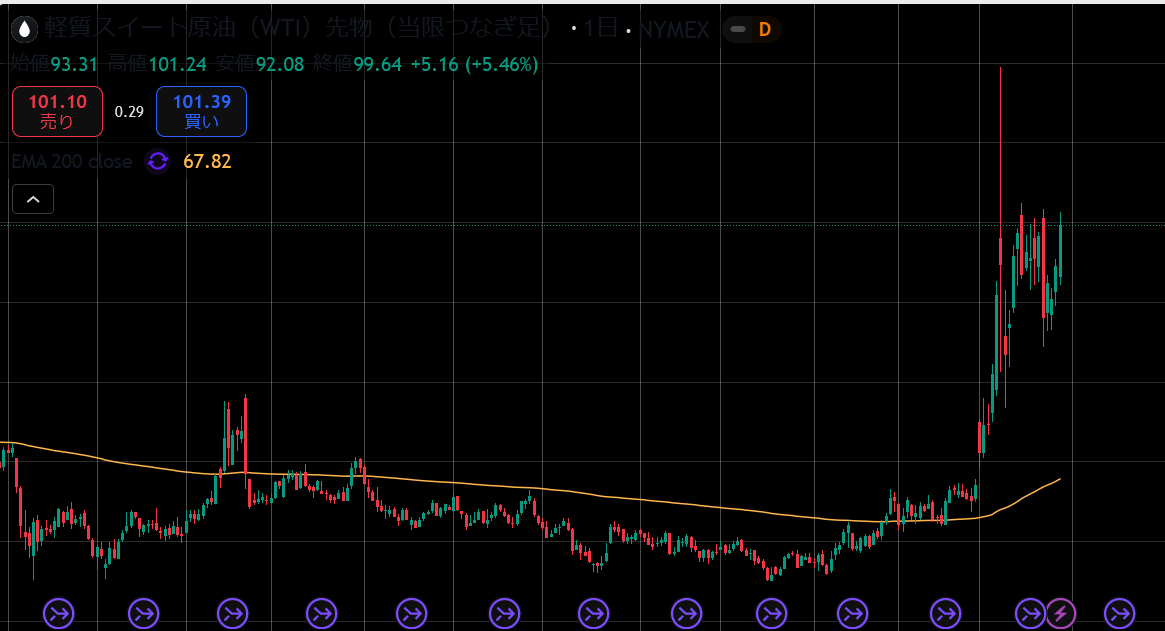The height and width of the screenshot is (631, 1165).
Task: Toggle the gray dash pill beside the D
Action: tap(738, 29)
